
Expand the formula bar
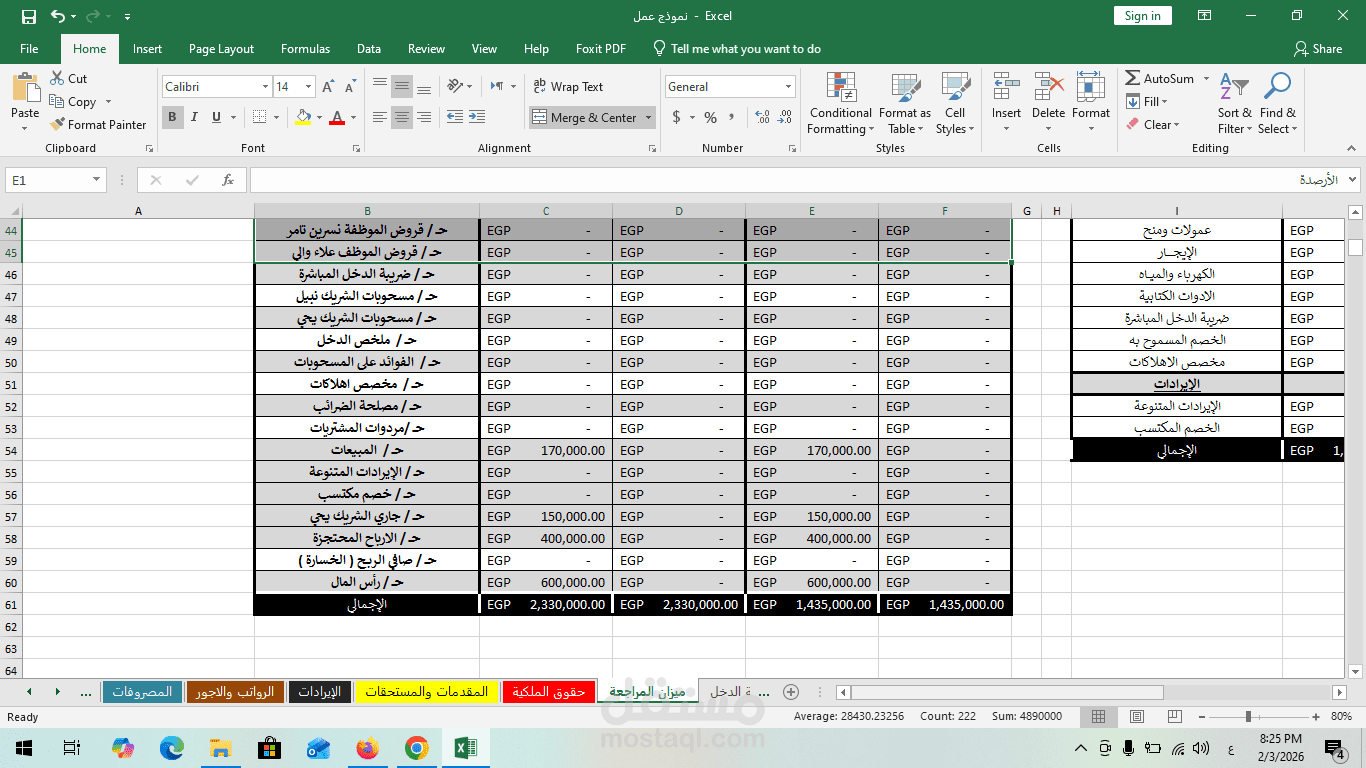pos(1353,180)
